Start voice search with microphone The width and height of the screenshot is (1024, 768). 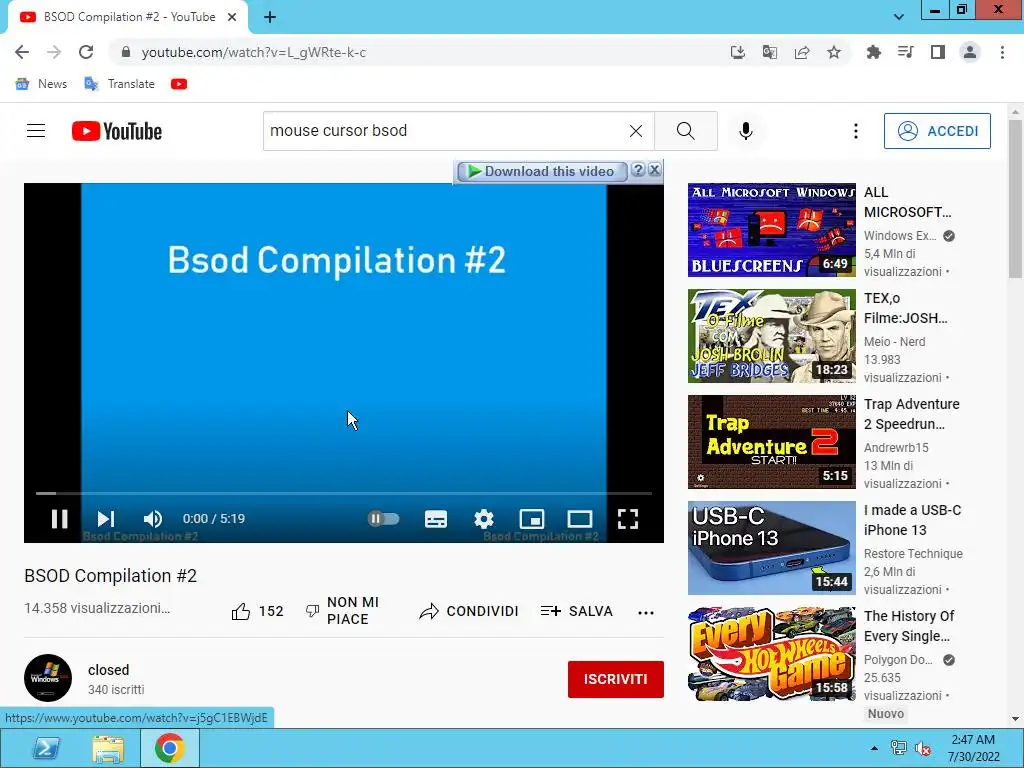click(746, 131)
